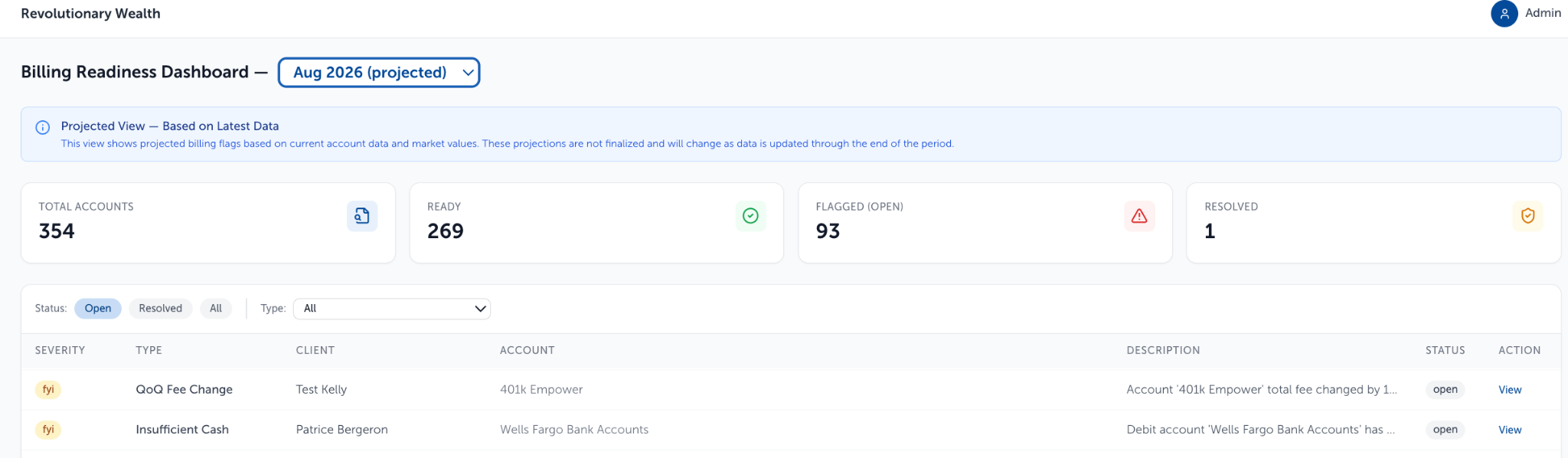1568x458 pixels.
Task: Sort by the Severity column header
Action: point(60,350)
